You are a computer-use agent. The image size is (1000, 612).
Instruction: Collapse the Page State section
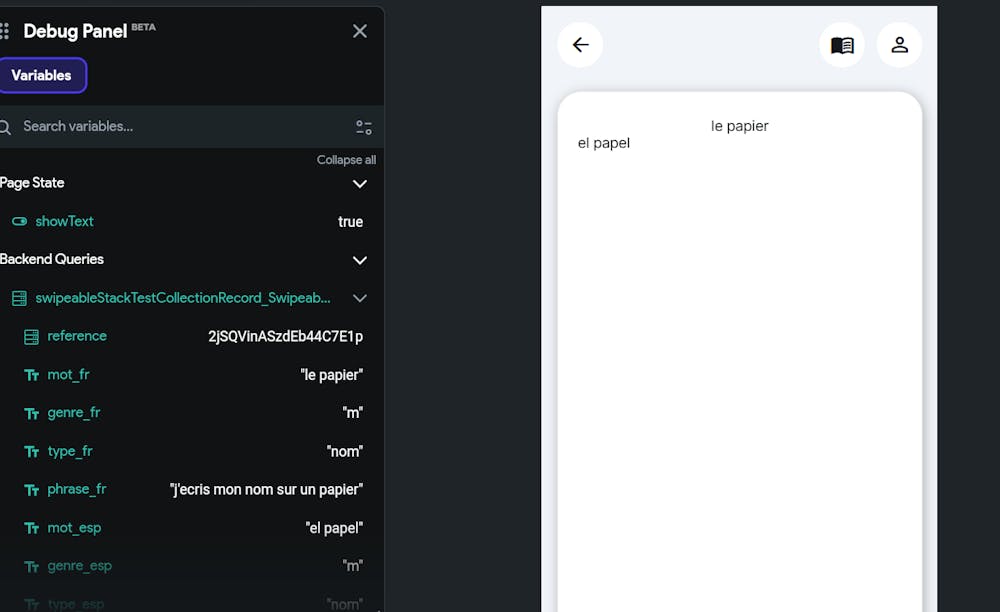[359, 184]
